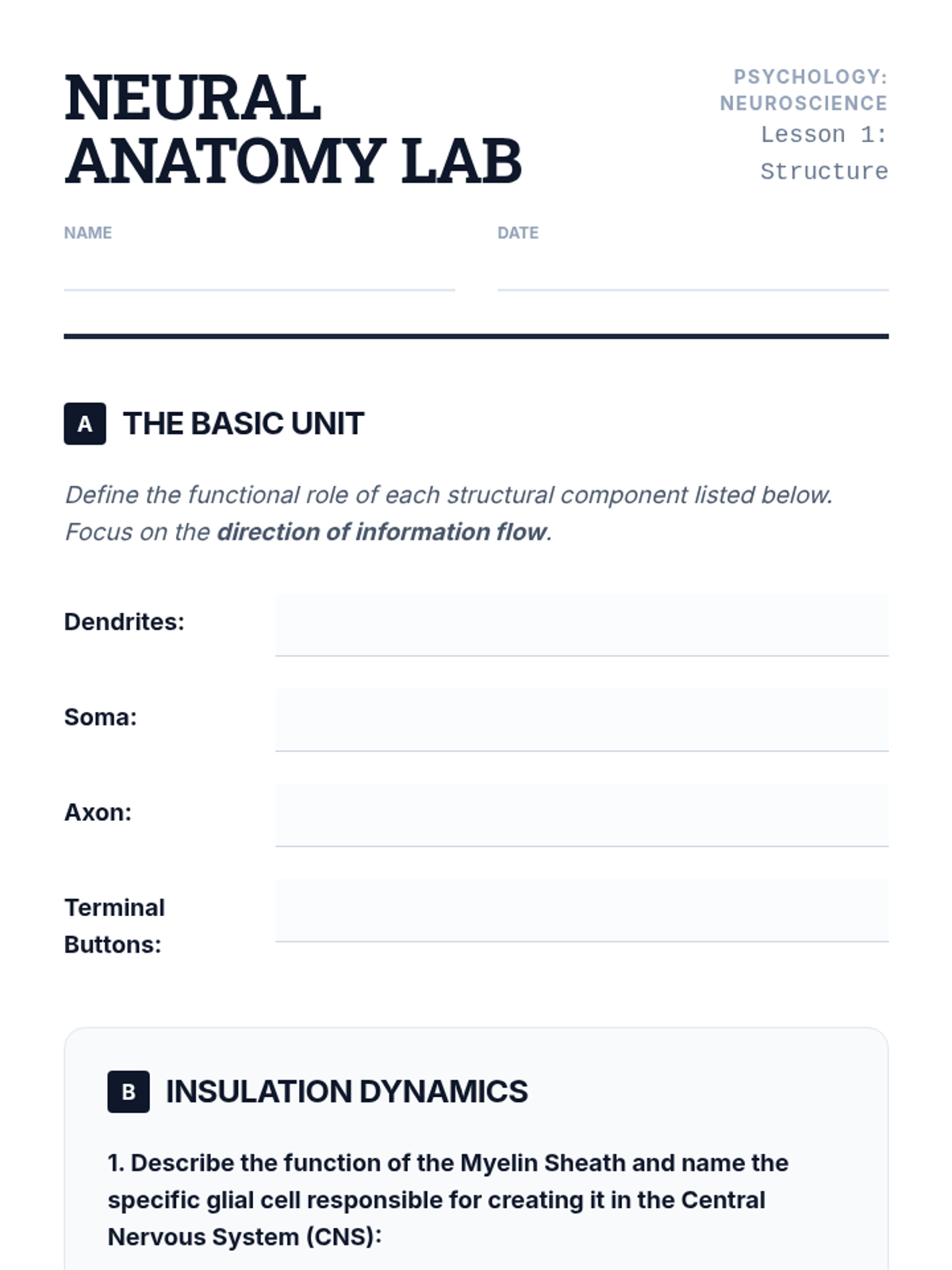Click into the Axon answer field
This screenshot has height=1270, width=952.
[582, 814]
